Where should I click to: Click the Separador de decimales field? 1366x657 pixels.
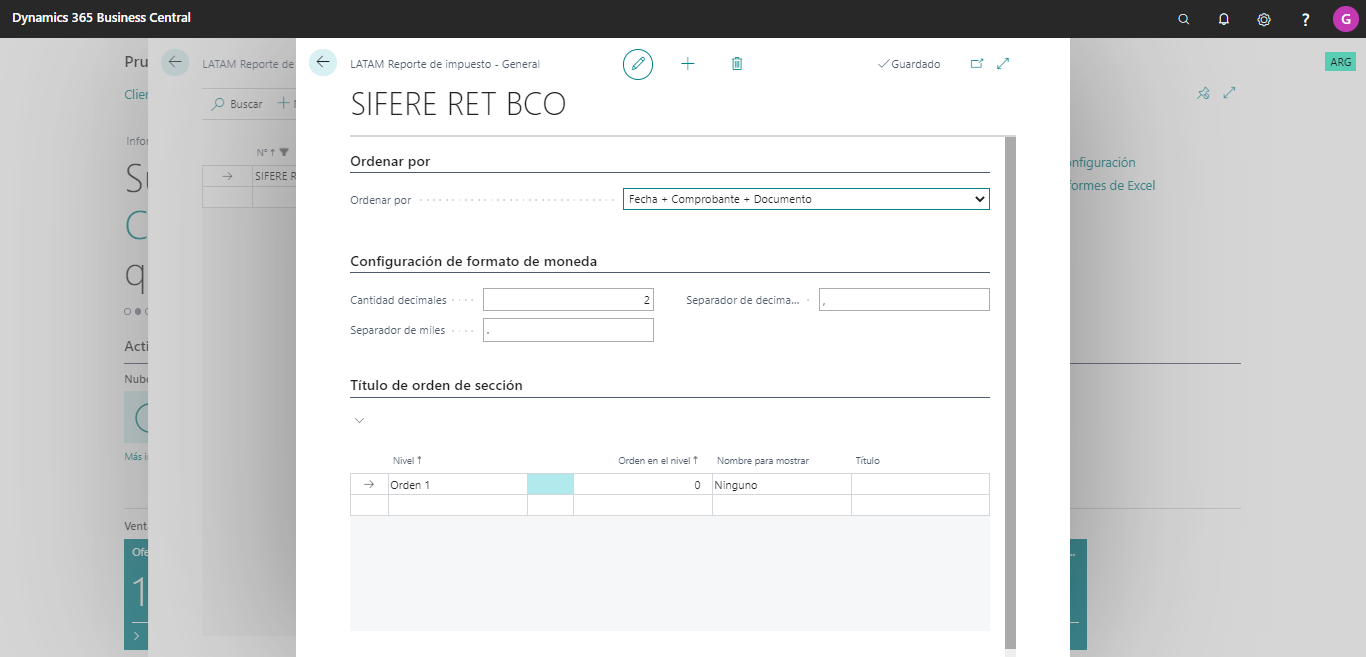(x=904, y=300)
